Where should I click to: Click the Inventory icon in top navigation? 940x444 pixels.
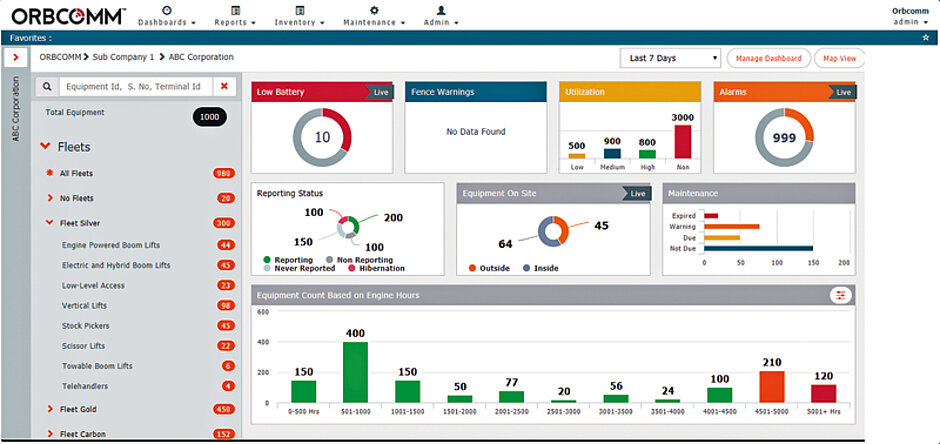302,9
